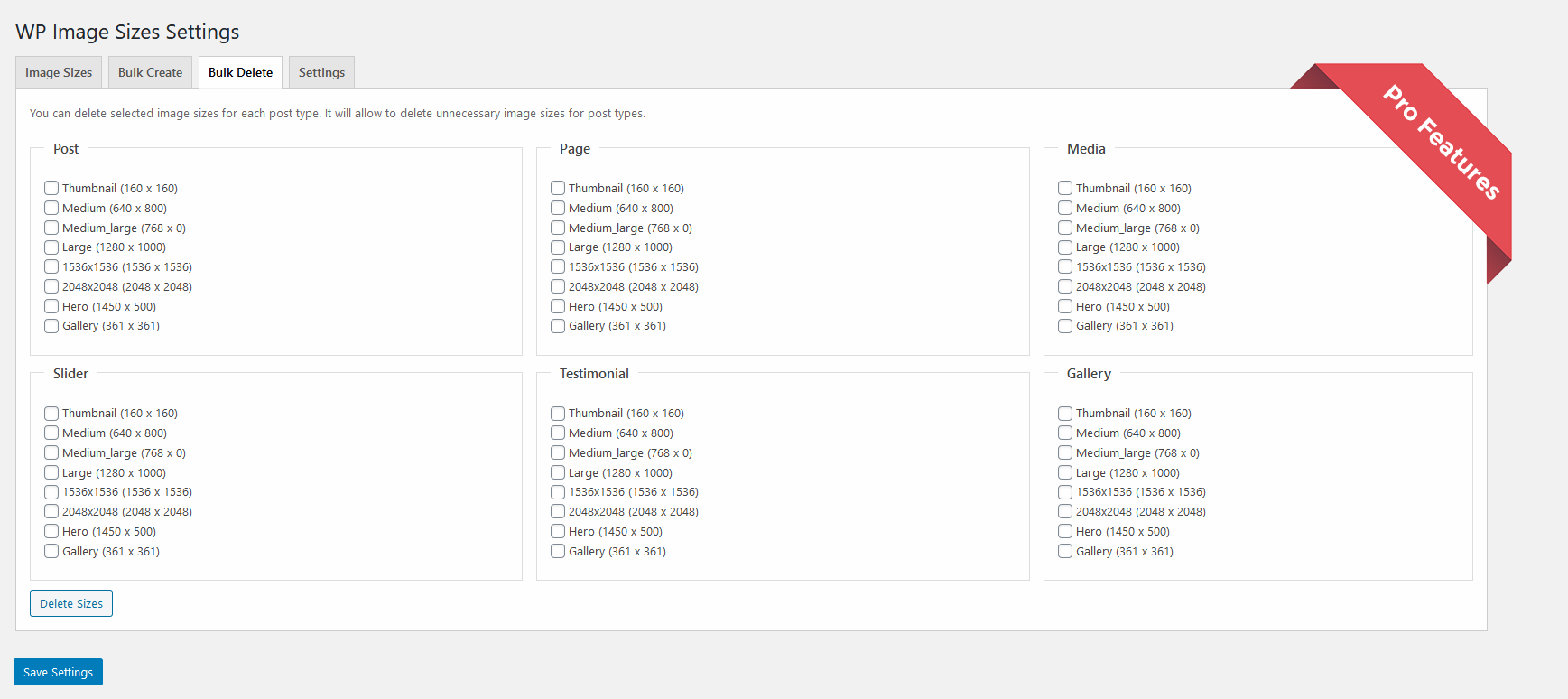Tick 2048x2048 checkbox under Page
Image resolution: width=1568 pixels, height=699 pixels.
558,286
